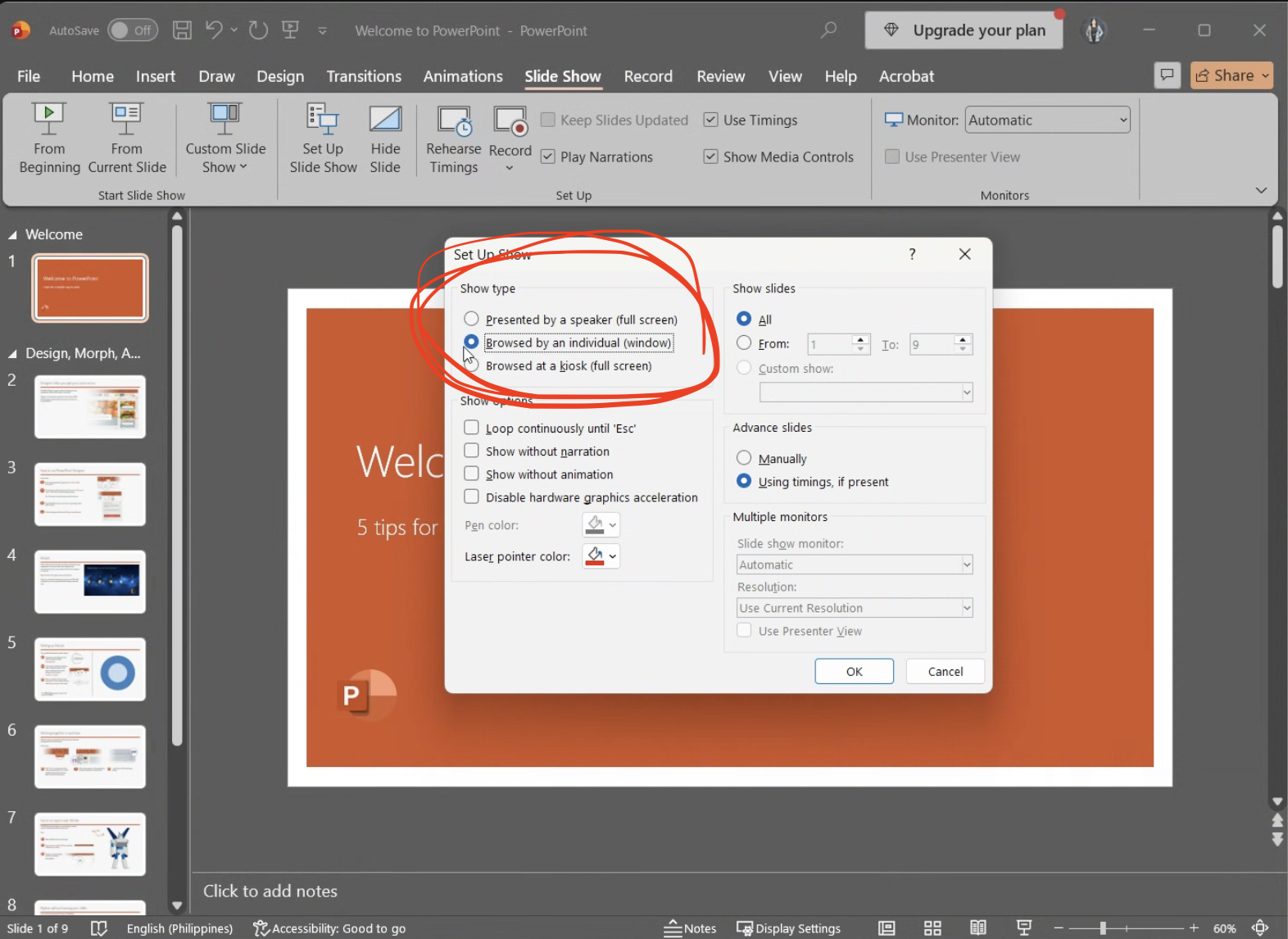Increment the From slide number spinner
The image size is (1288, 939).
[860, 339]
